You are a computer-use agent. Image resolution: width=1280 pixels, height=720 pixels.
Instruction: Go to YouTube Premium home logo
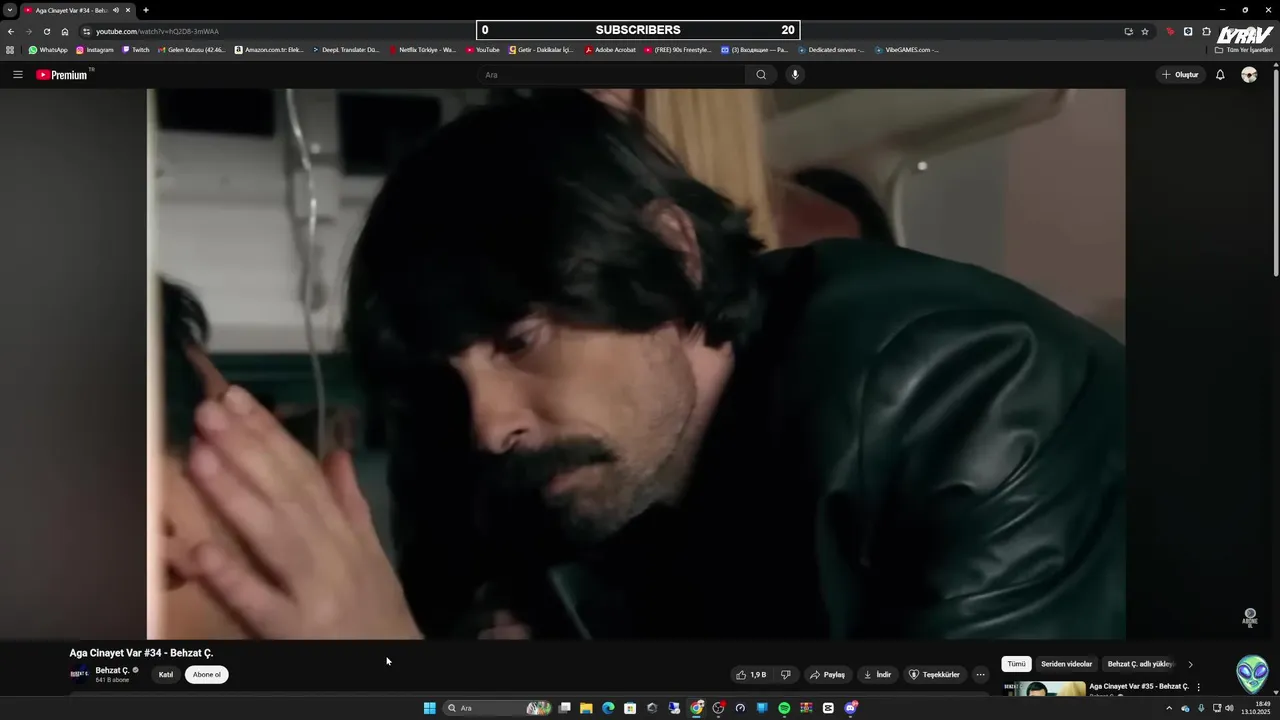pos(64,75)
